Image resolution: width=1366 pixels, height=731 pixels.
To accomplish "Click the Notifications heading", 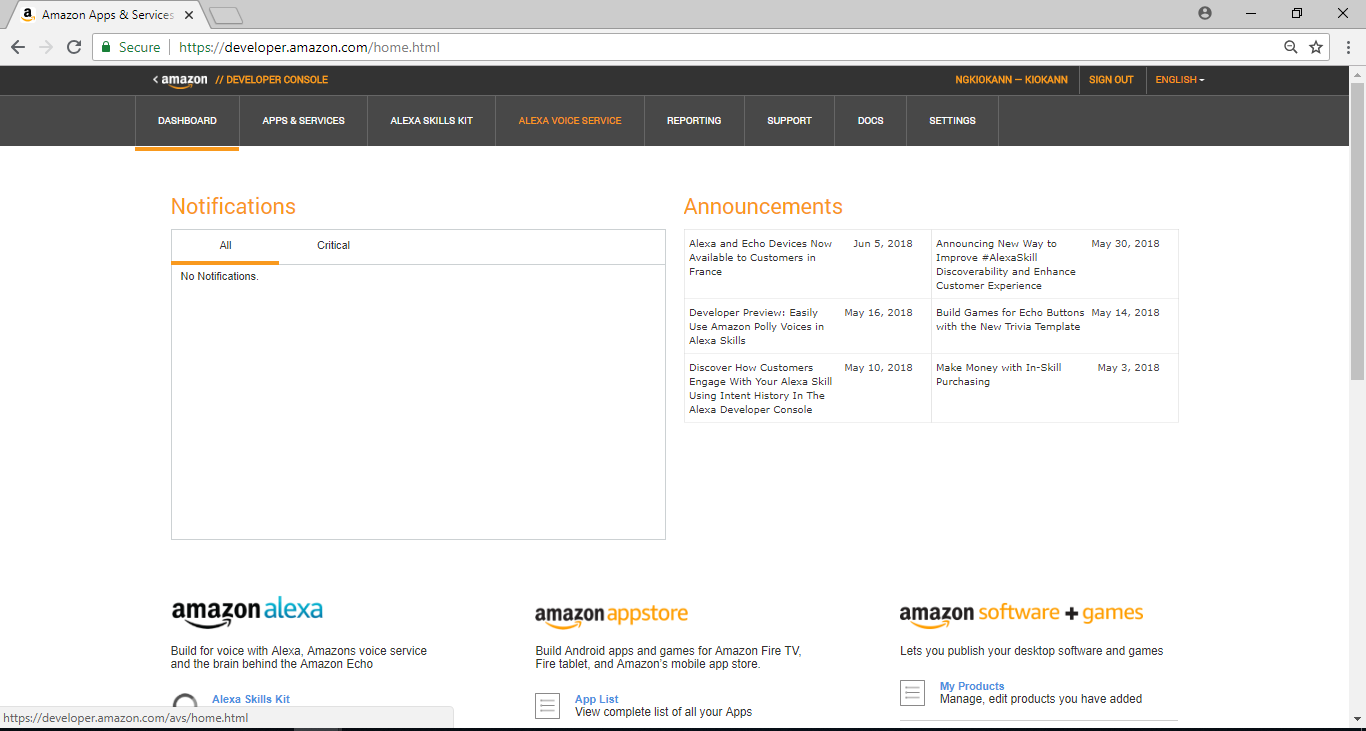I will 233,207.
